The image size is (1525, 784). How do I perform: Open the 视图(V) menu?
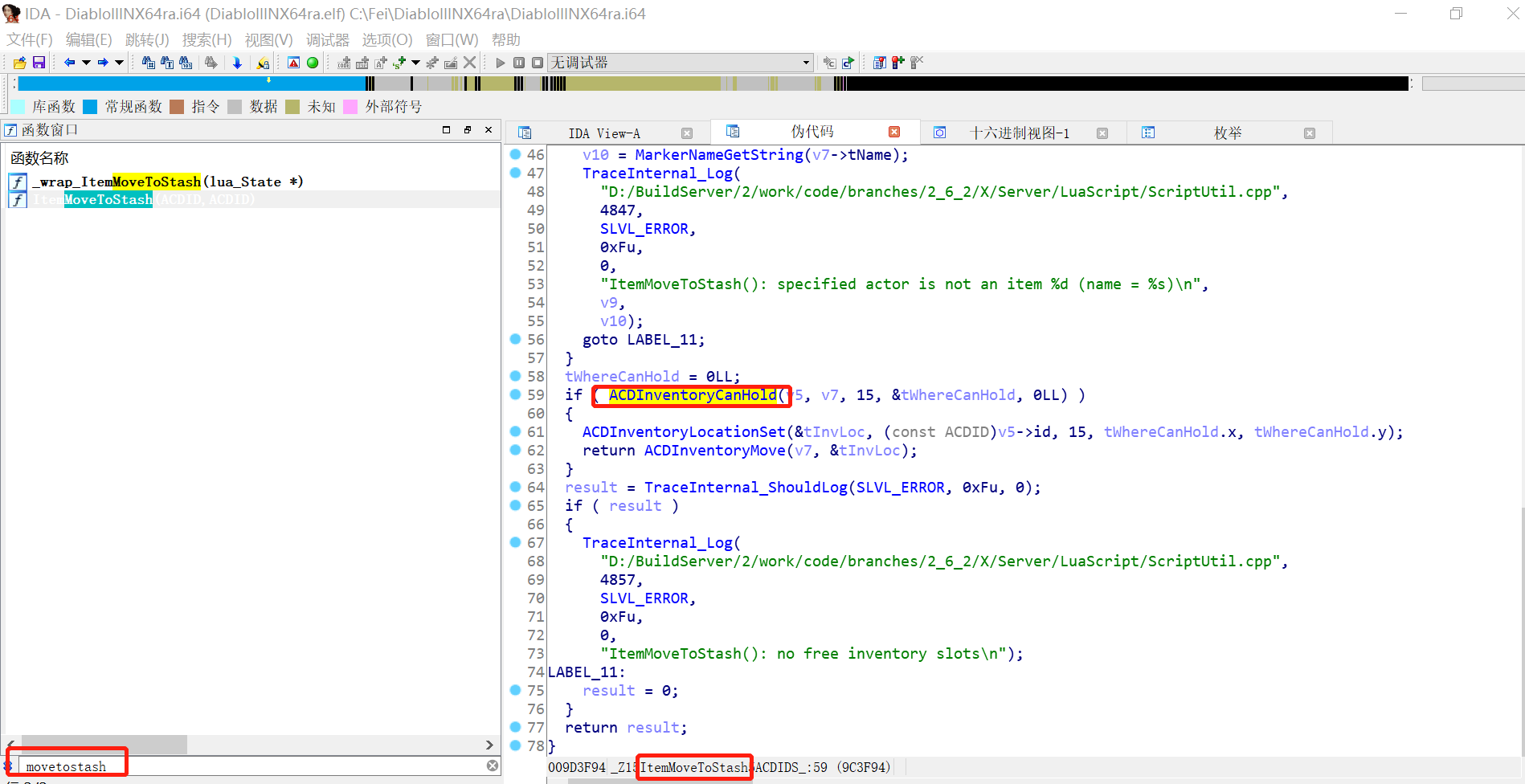click(268, 39)
